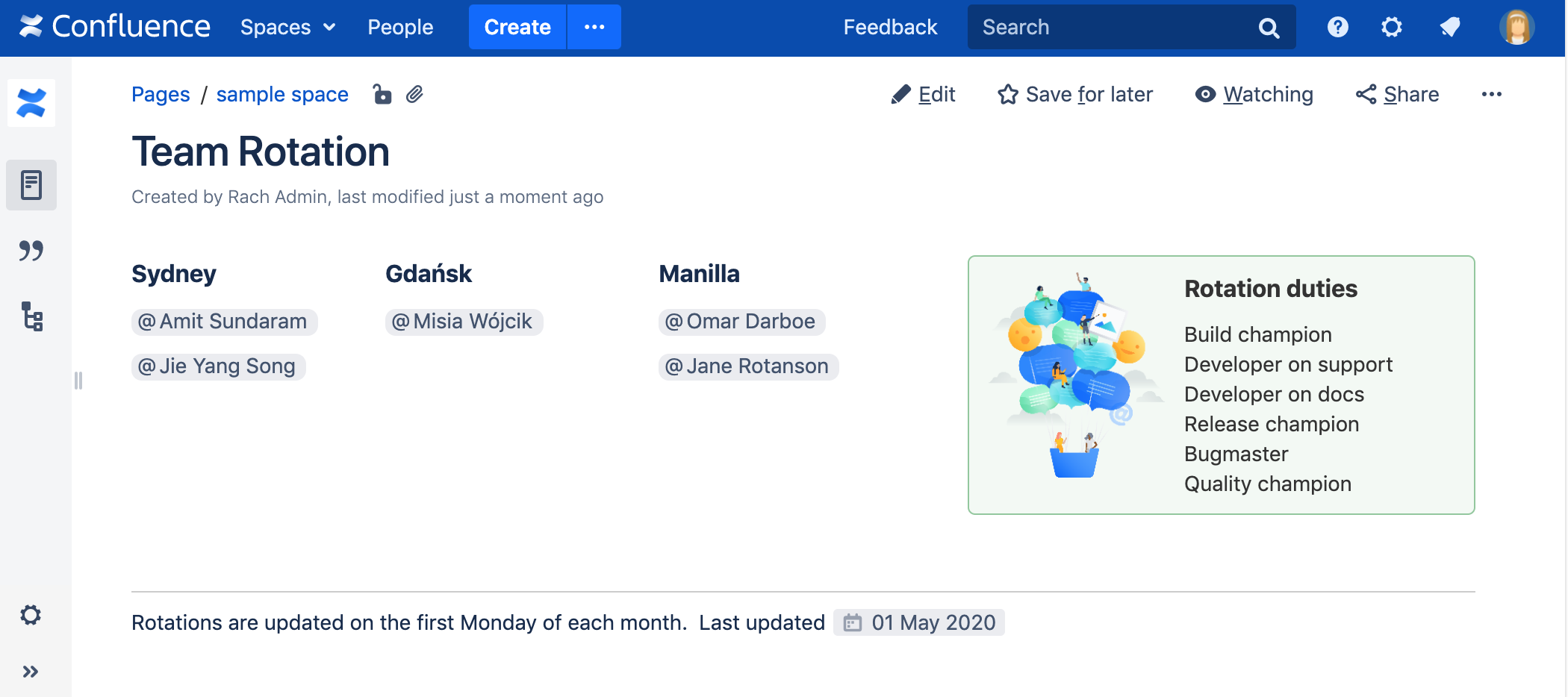Viewport: 1568px width, 697px height.
Task: Open the attachments paperclip icon
Action: 415,95
